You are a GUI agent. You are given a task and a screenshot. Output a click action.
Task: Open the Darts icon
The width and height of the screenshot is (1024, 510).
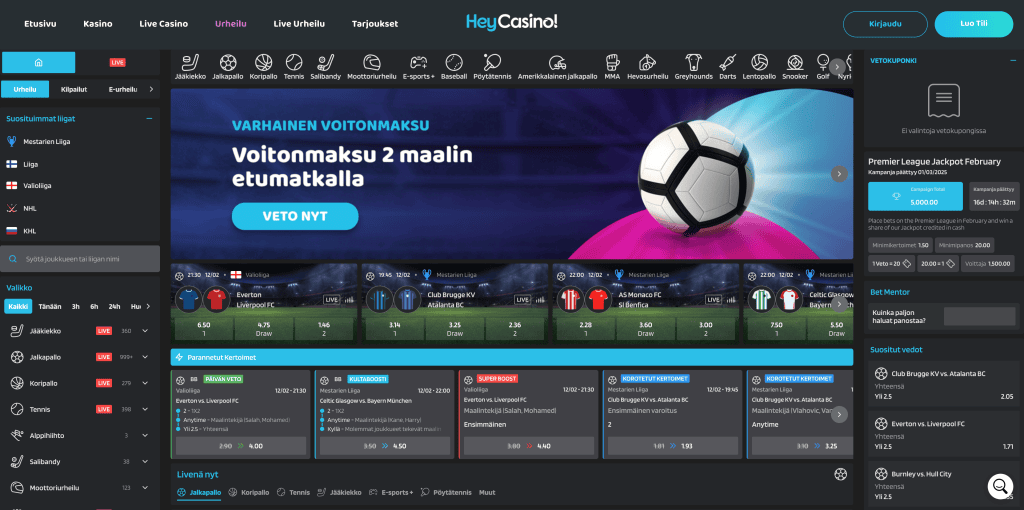coord(728,67)
